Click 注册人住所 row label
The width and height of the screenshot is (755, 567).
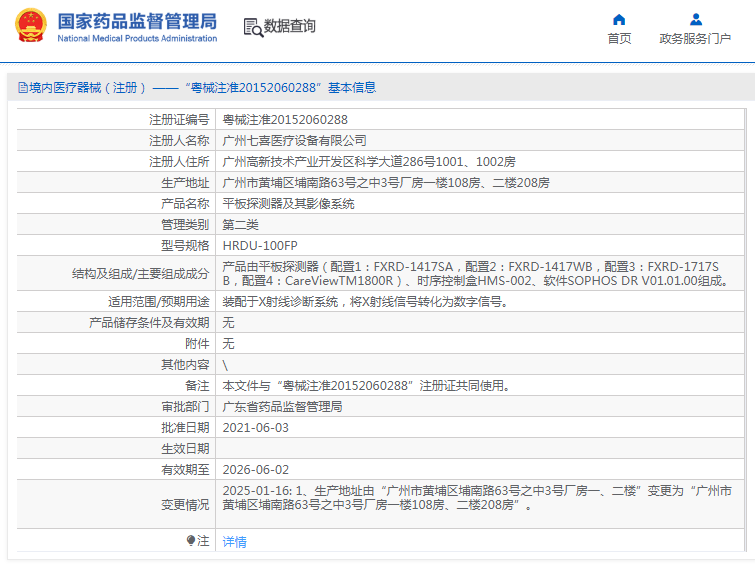(179, 162)
